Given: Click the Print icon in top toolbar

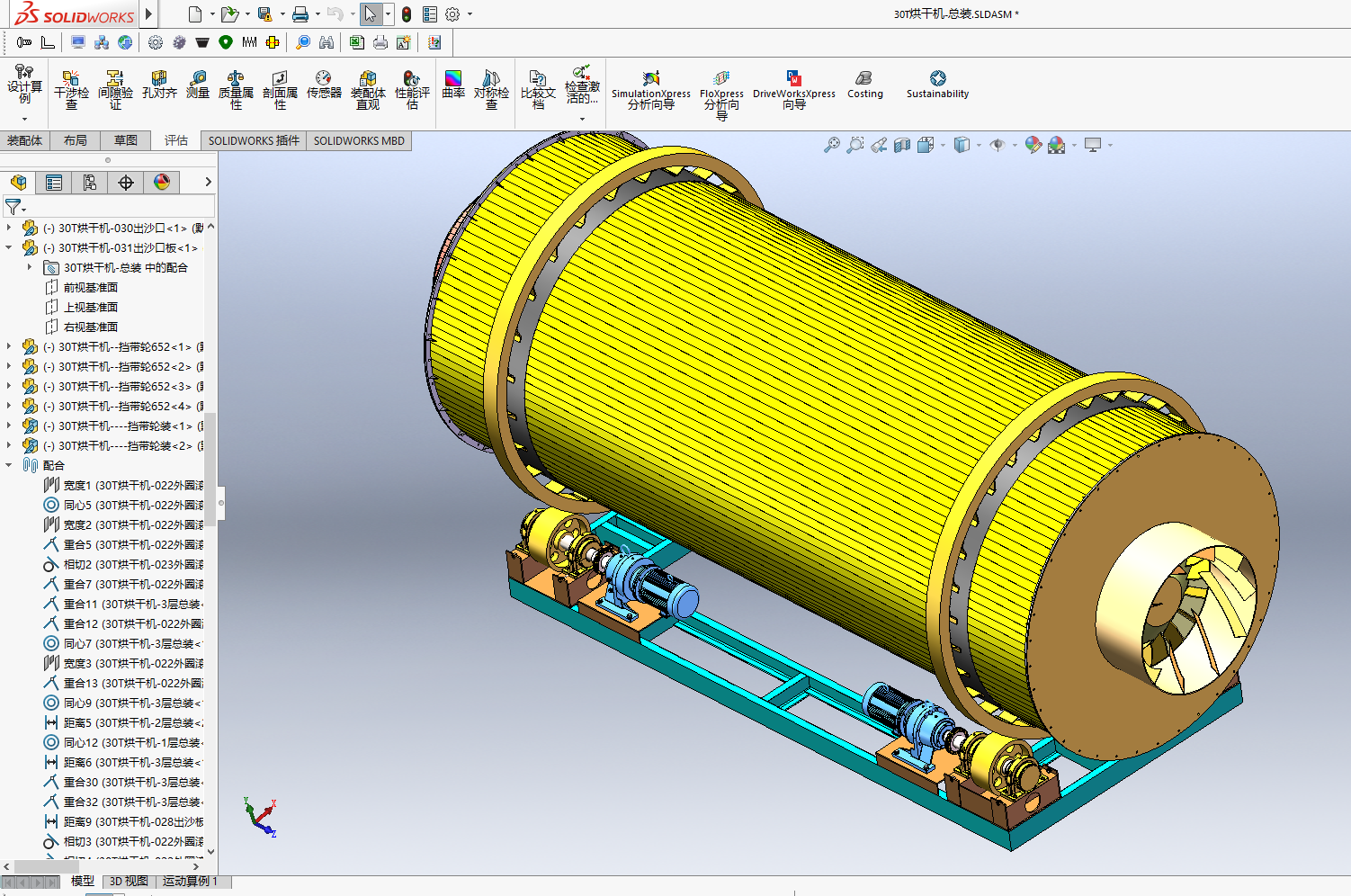Looking at the screenshot, I should pyautogui.click(x=300, y=14).
